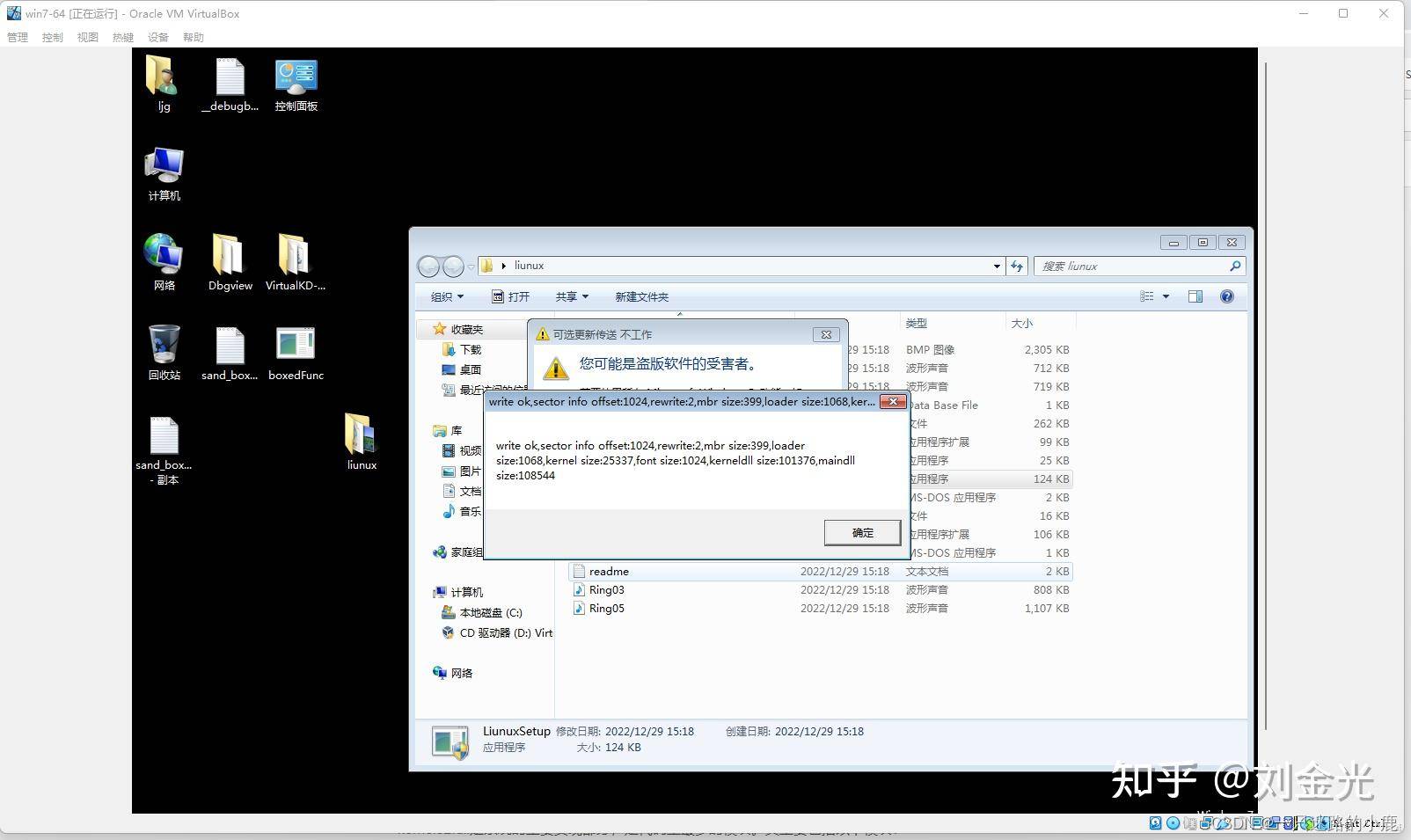Screen dimensions: 1411x840
Task: Expand the view options dropdown arrow
Action: click(x=1166, y=296)
